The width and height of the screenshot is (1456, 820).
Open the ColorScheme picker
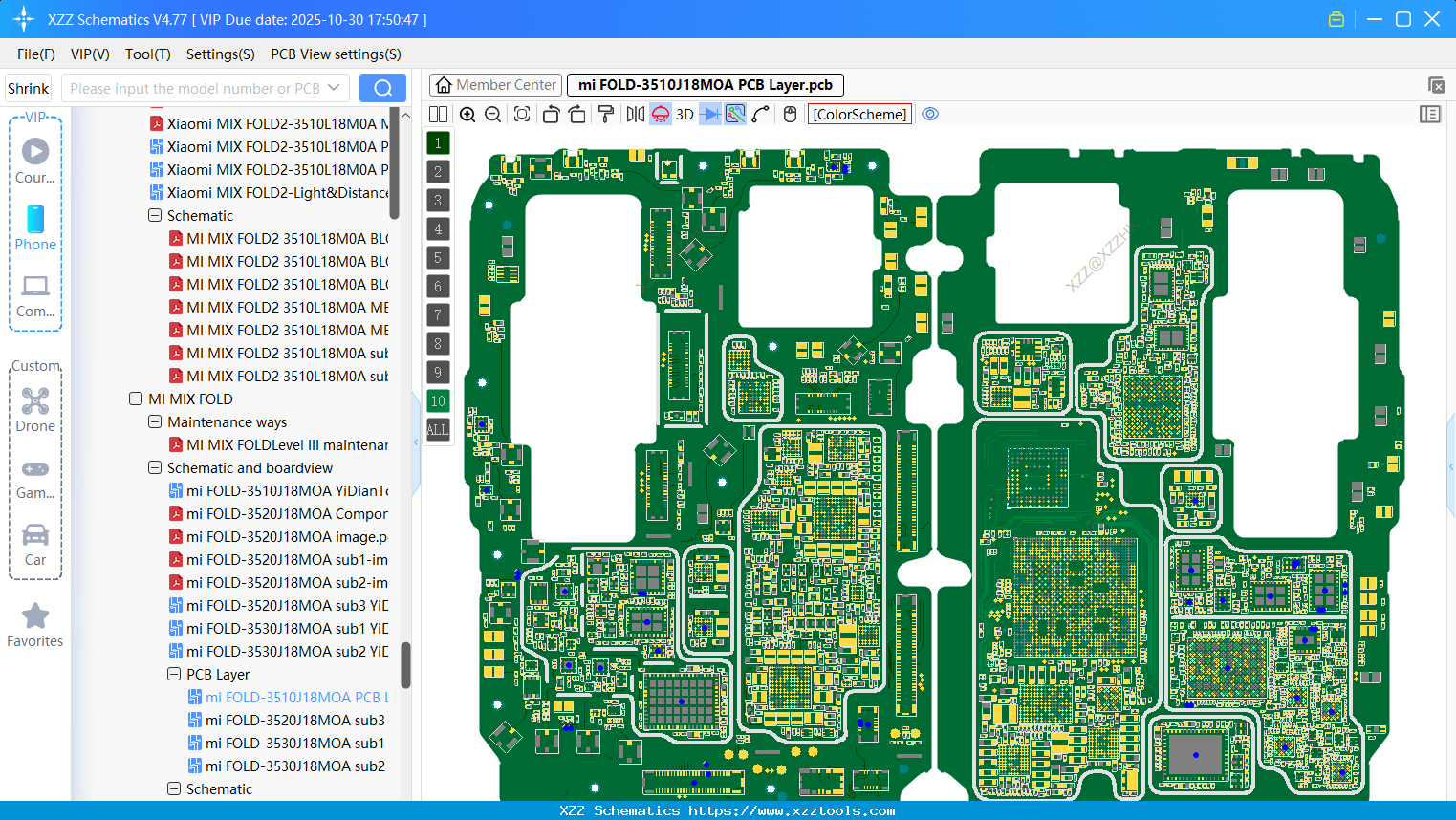(858, 114)
